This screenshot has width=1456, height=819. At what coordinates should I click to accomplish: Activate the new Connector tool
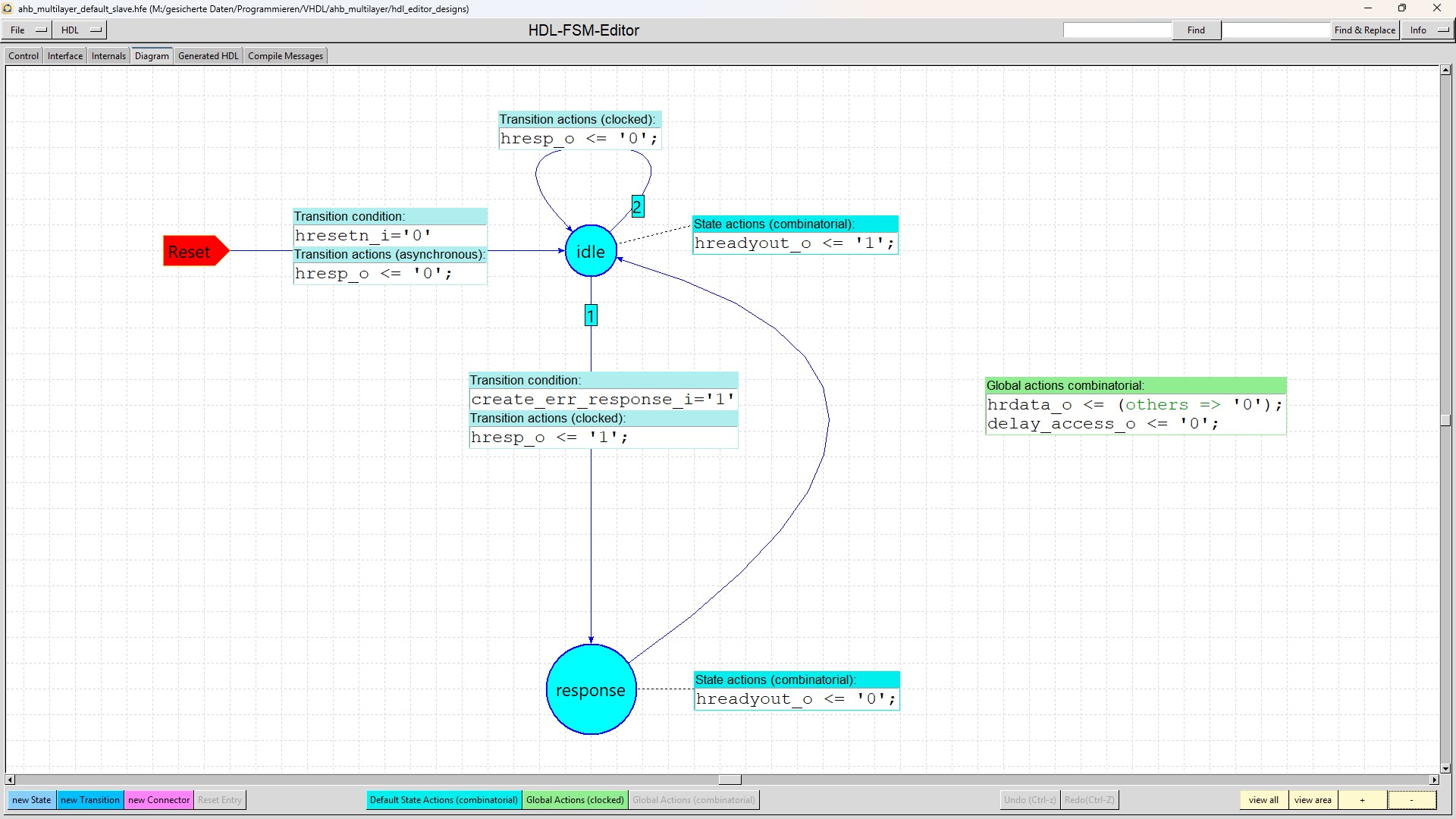(158, 800)
